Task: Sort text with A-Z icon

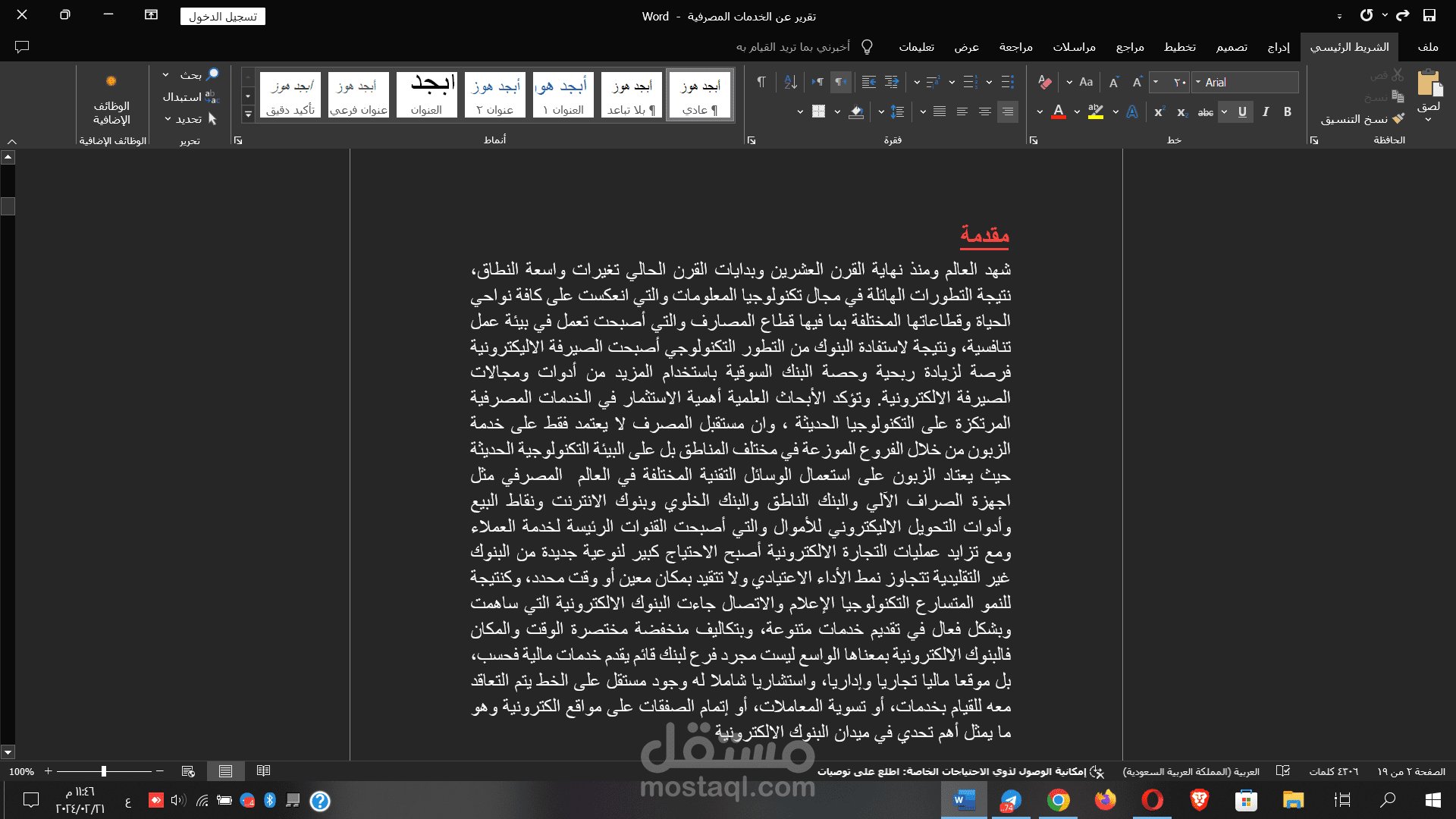Action: (790, 82)
